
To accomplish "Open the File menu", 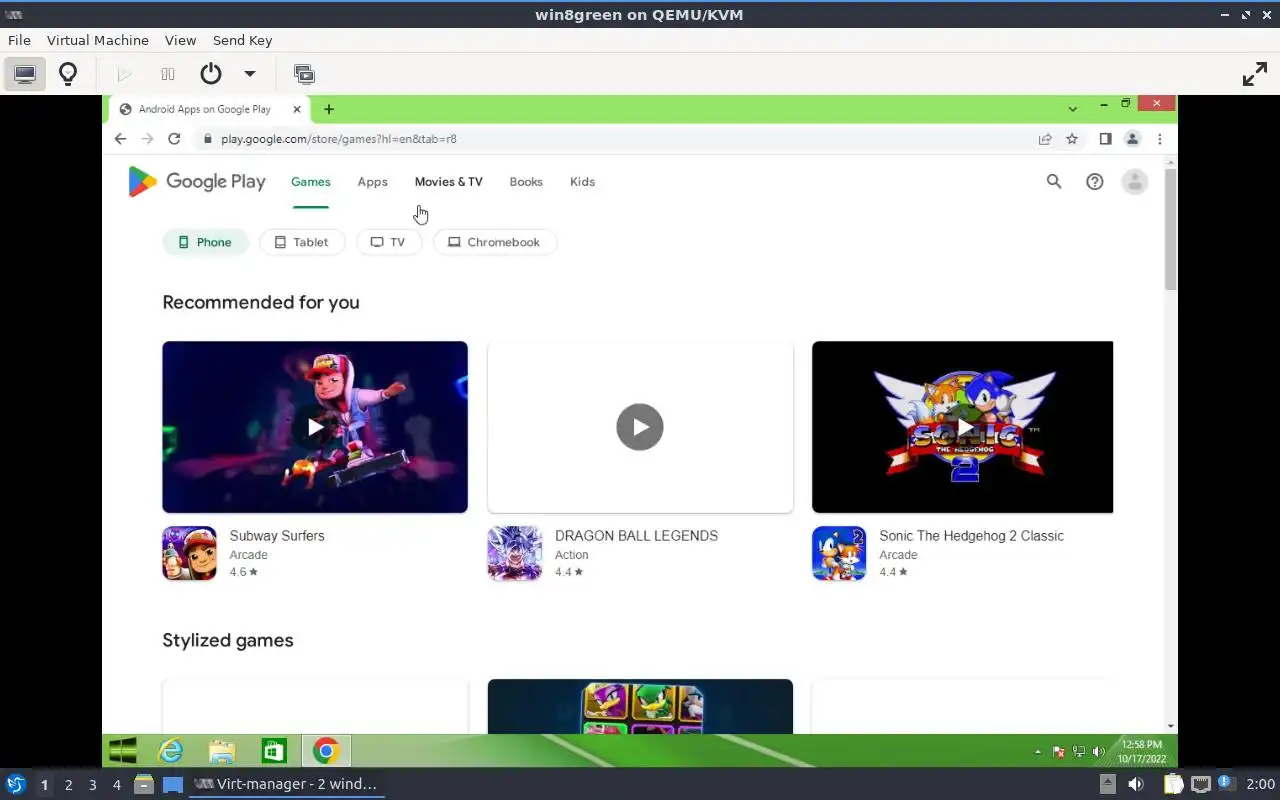I will 19,40.
